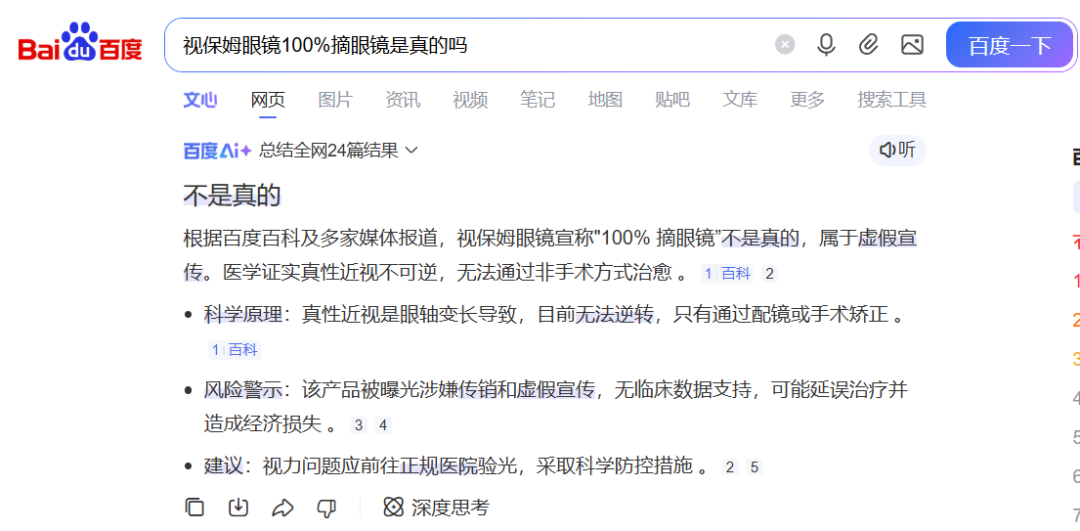Start 深度思考 deep thinking
1080x531 pixels.
point(437,507)
